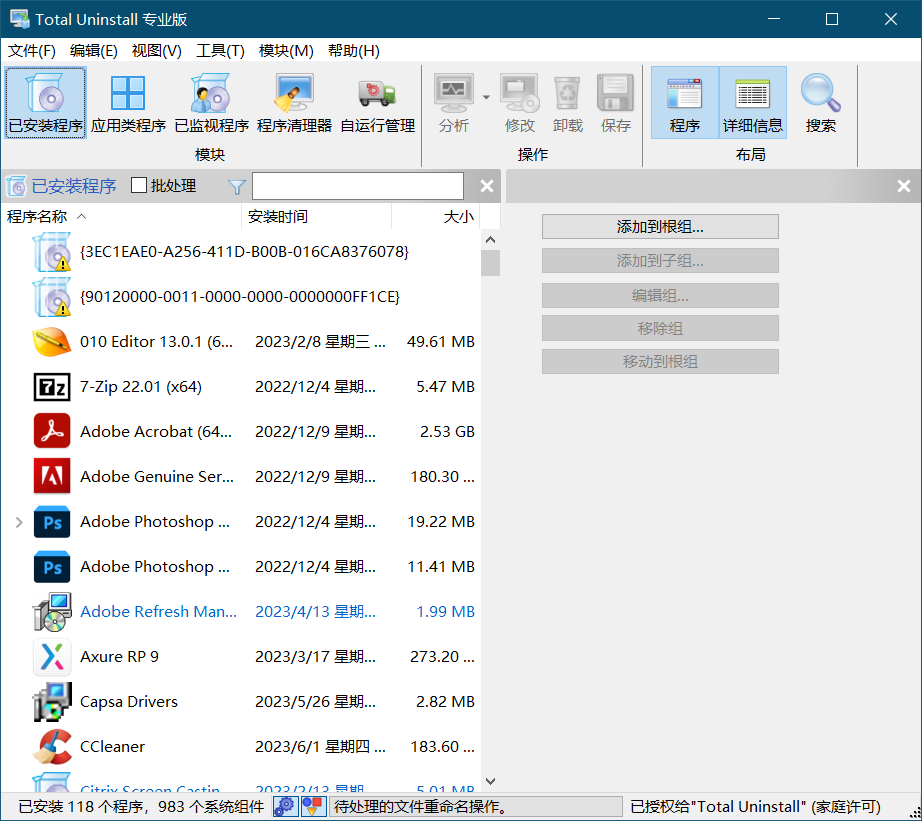The image size is (922, 821).
Task: Select the {90120000-0011-0000-0000-0000000FF1CE} entry
Action: click(240, 296)
